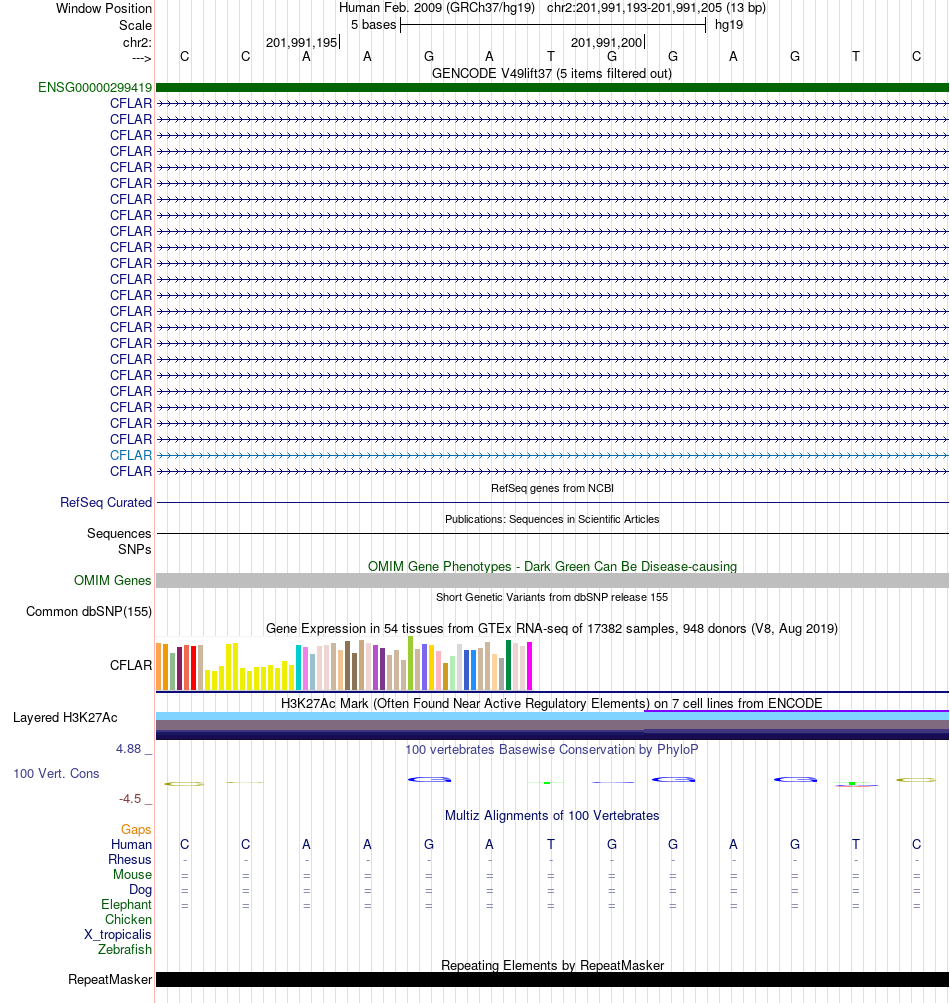
Task: Click the GTEx Gene Expression in 54 tissues title
Action: coord(551,629)
